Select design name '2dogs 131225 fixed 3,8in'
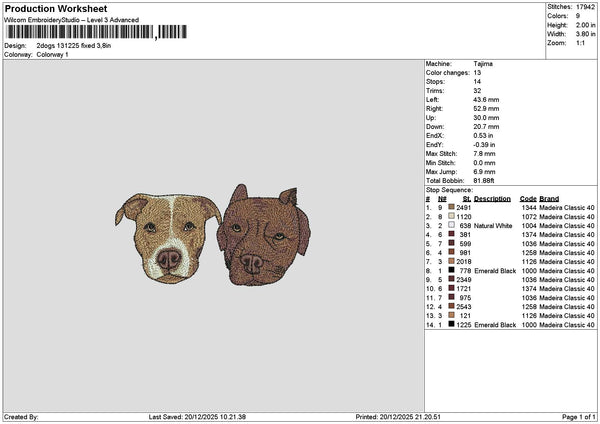This screenshot has height=424, width=600. (74, 46)
